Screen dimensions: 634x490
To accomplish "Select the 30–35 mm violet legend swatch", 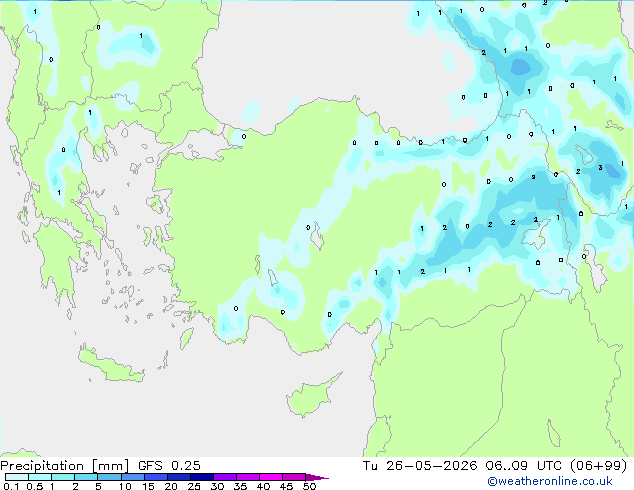I will coord(225,477).
